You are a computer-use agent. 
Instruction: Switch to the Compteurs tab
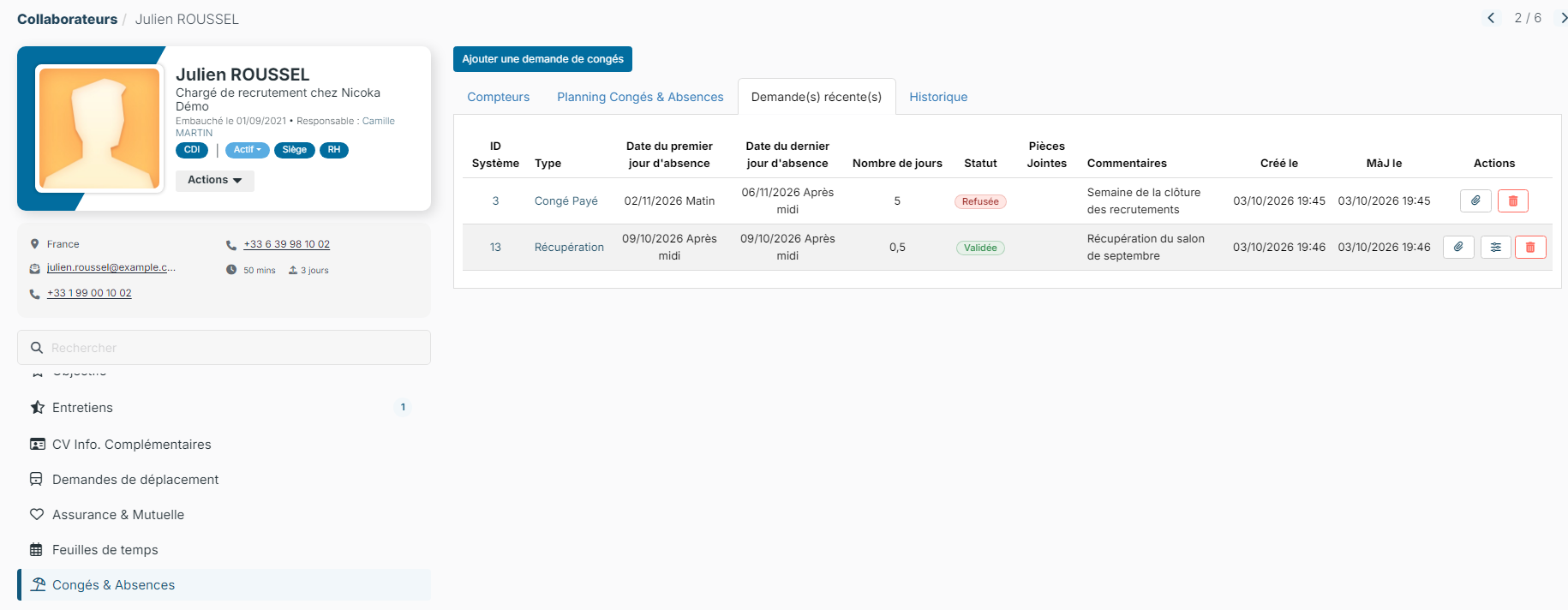[x=499, y=97]
